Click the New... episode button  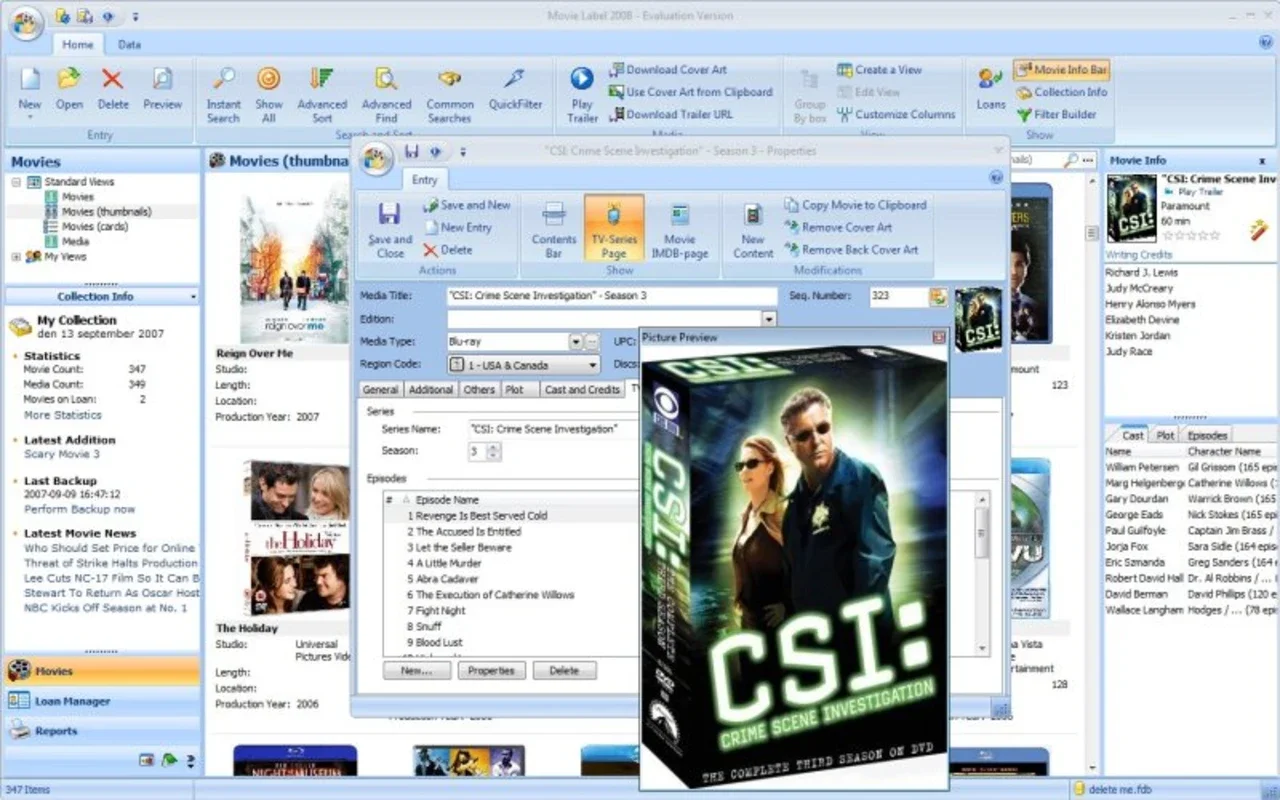click(417, 671)
